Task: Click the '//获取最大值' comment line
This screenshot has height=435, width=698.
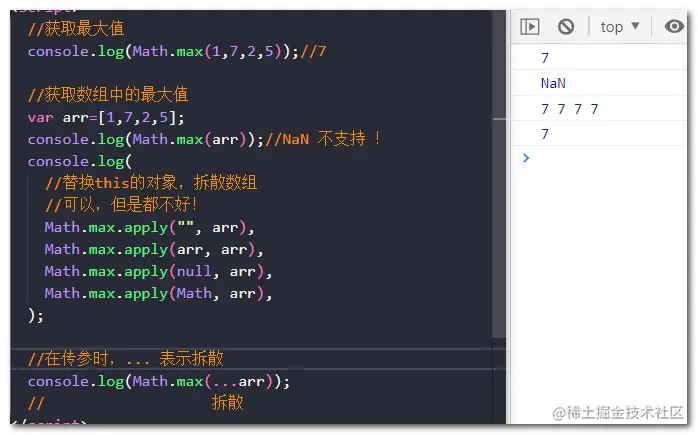Action: [76, 29]
